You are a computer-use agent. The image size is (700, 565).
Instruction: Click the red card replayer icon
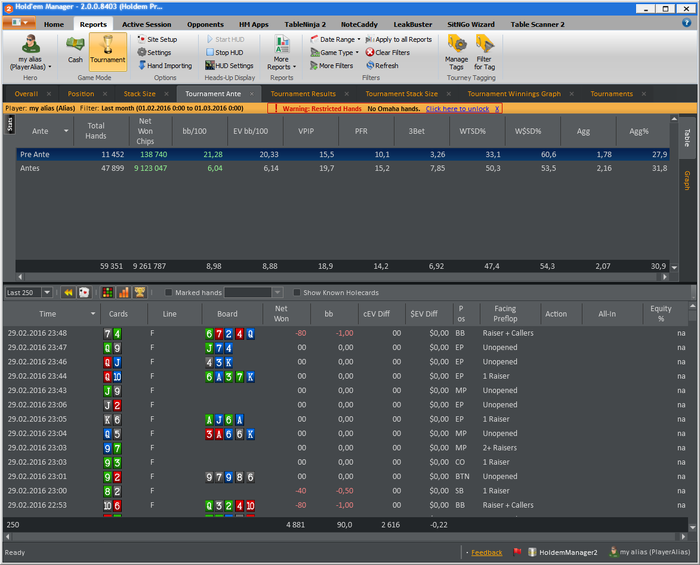coord(83,293)
